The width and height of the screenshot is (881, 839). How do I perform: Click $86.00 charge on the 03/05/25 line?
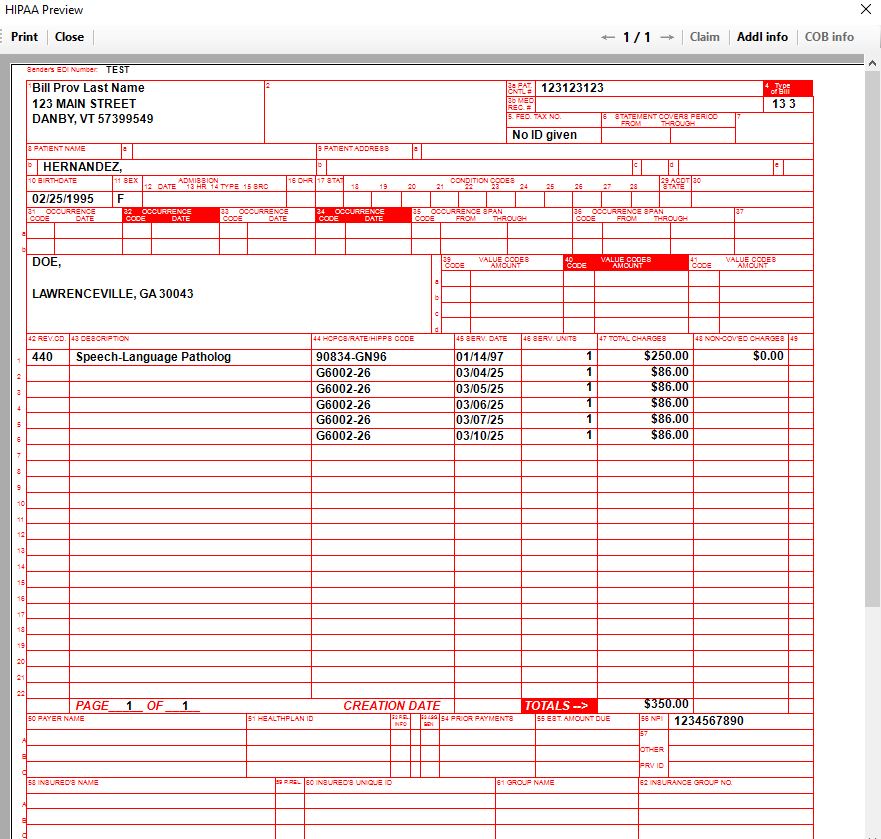click(x=670, y=387)
